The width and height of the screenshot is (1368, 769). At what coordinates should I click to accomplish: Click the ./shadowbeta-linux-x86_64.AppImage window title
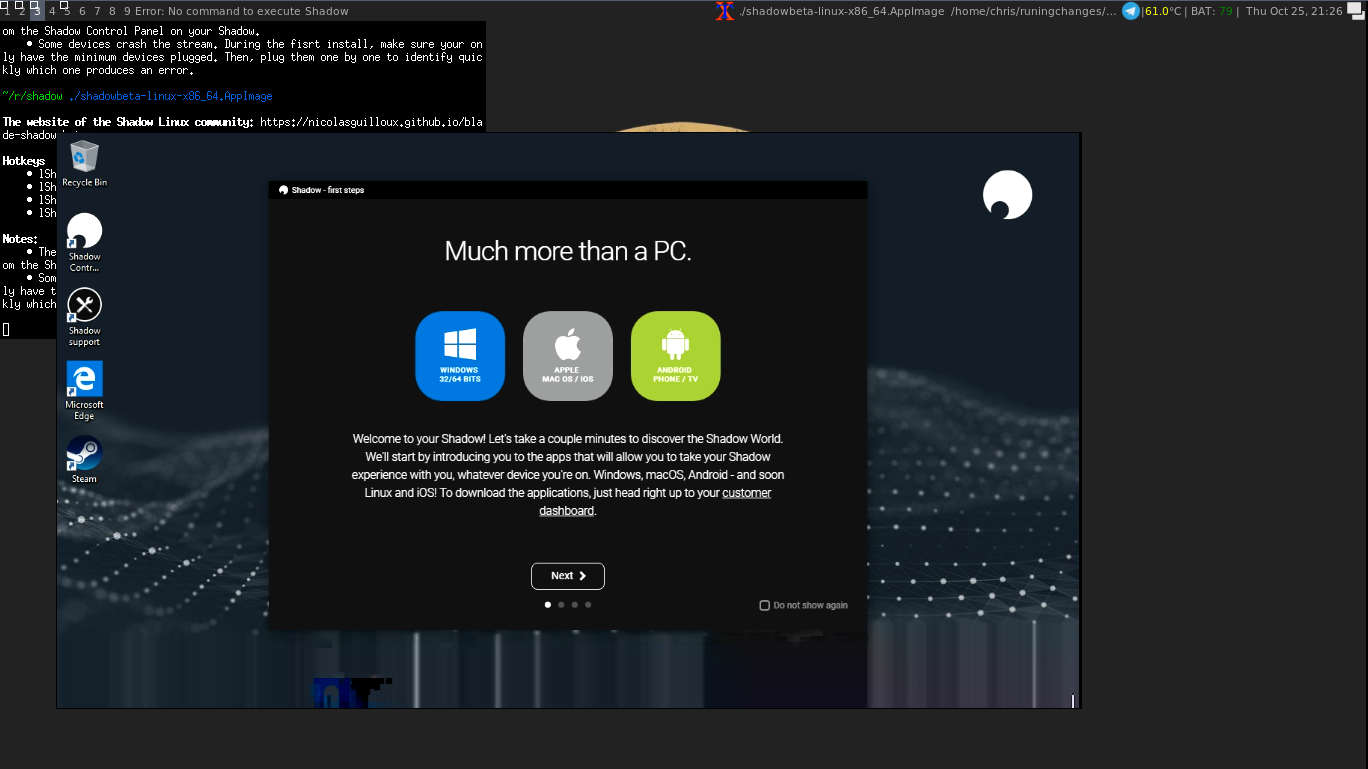pyautogui.click(x=842, y=11)
